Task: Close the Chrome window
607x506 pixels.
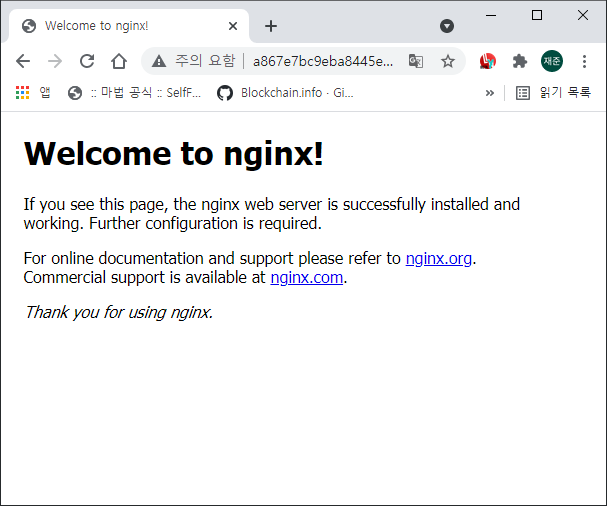Action: [583, 15]
